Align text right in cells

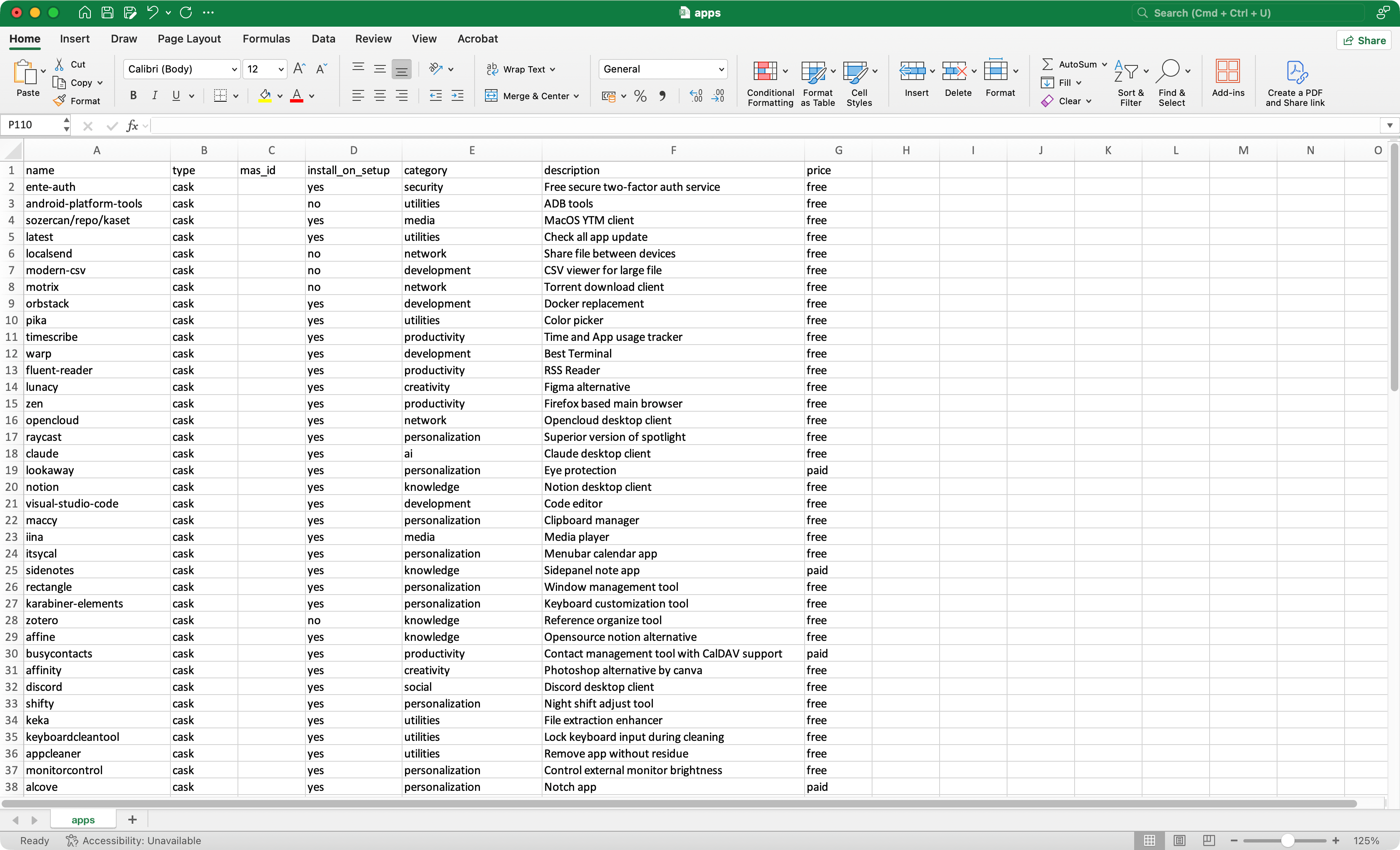[401, 95]
